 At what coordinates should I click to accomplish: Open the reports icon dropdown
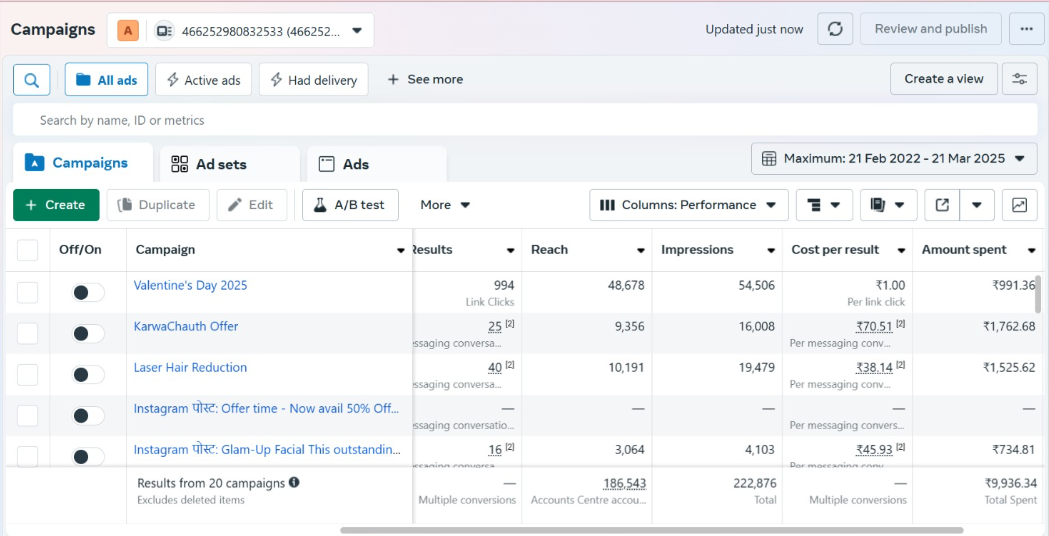(888, 205)
